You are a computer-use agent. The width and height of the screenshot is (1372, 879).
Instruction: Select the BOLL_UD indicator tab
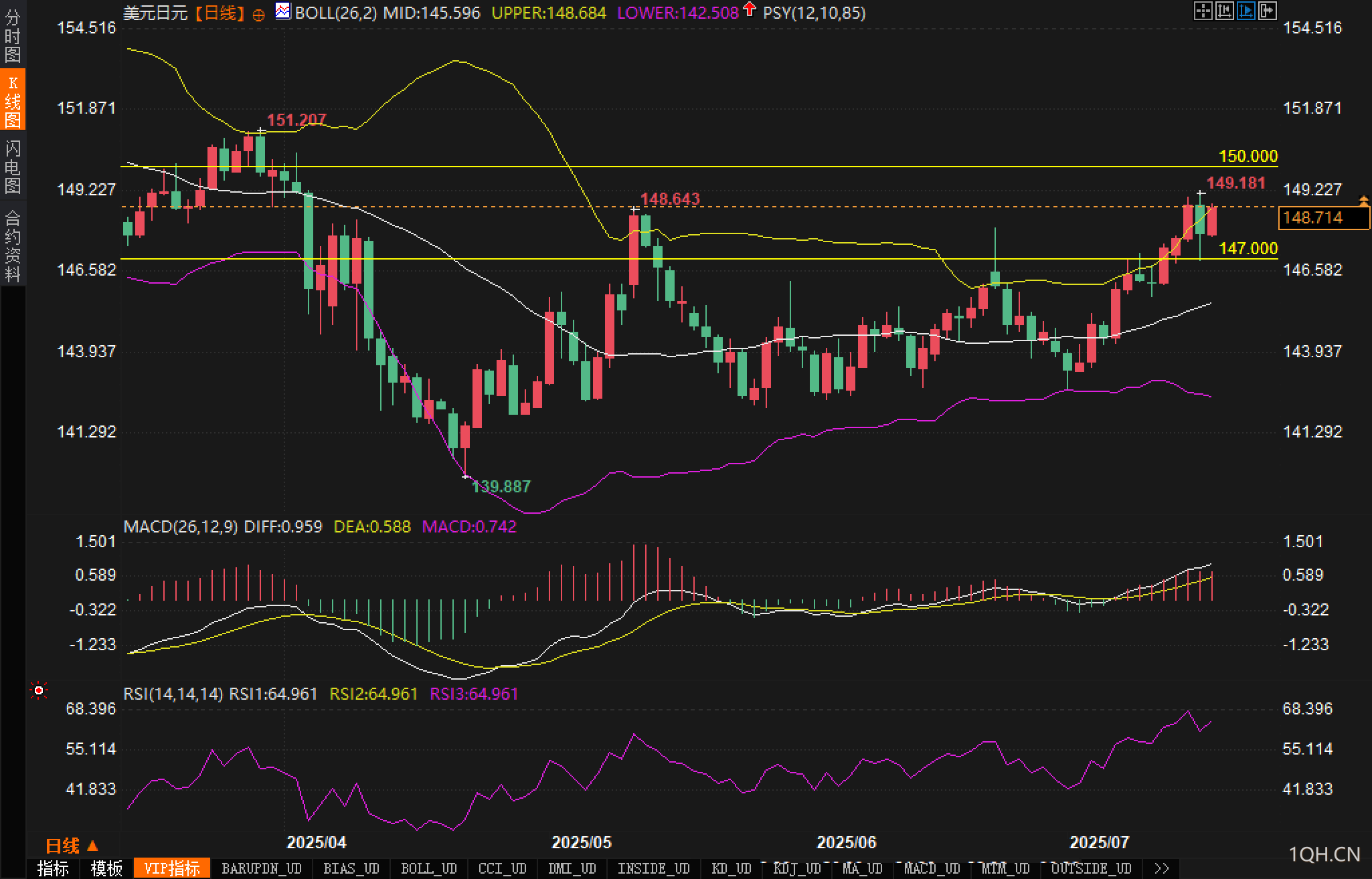428,869
